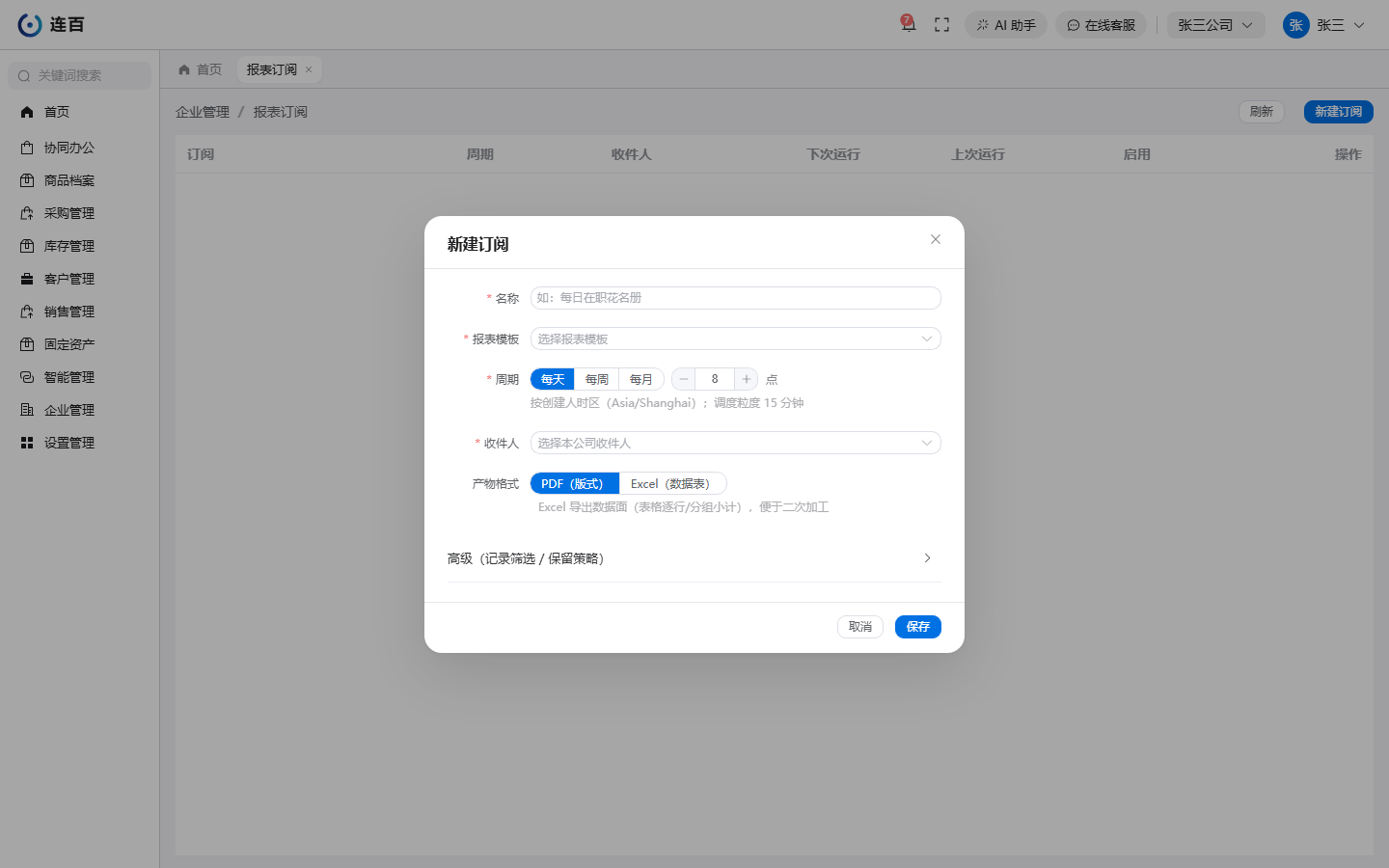Increase the hour with plus stepper
Viewport: 1389px width, 868px height.
click(747, 379)
